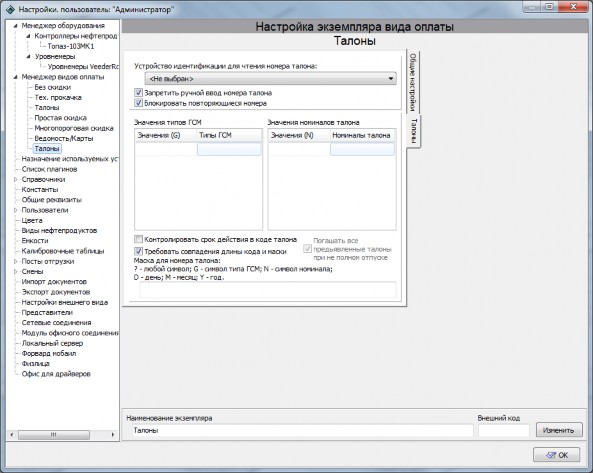Expand the Пользователи tree node

(16, 210)
